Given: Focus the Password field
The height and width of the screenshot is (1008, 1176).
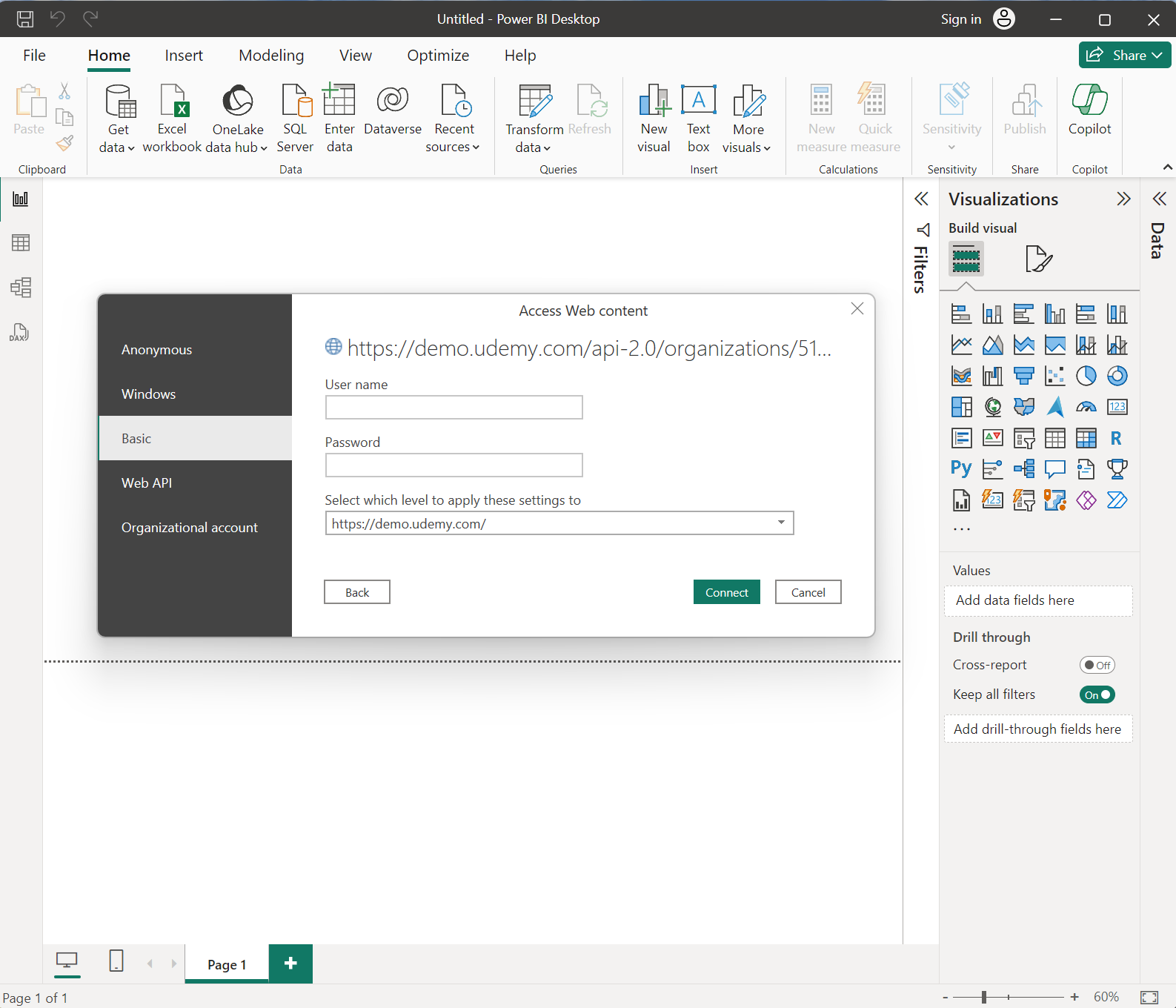Looking at the screenshot, I should click(x=454, y=465).
